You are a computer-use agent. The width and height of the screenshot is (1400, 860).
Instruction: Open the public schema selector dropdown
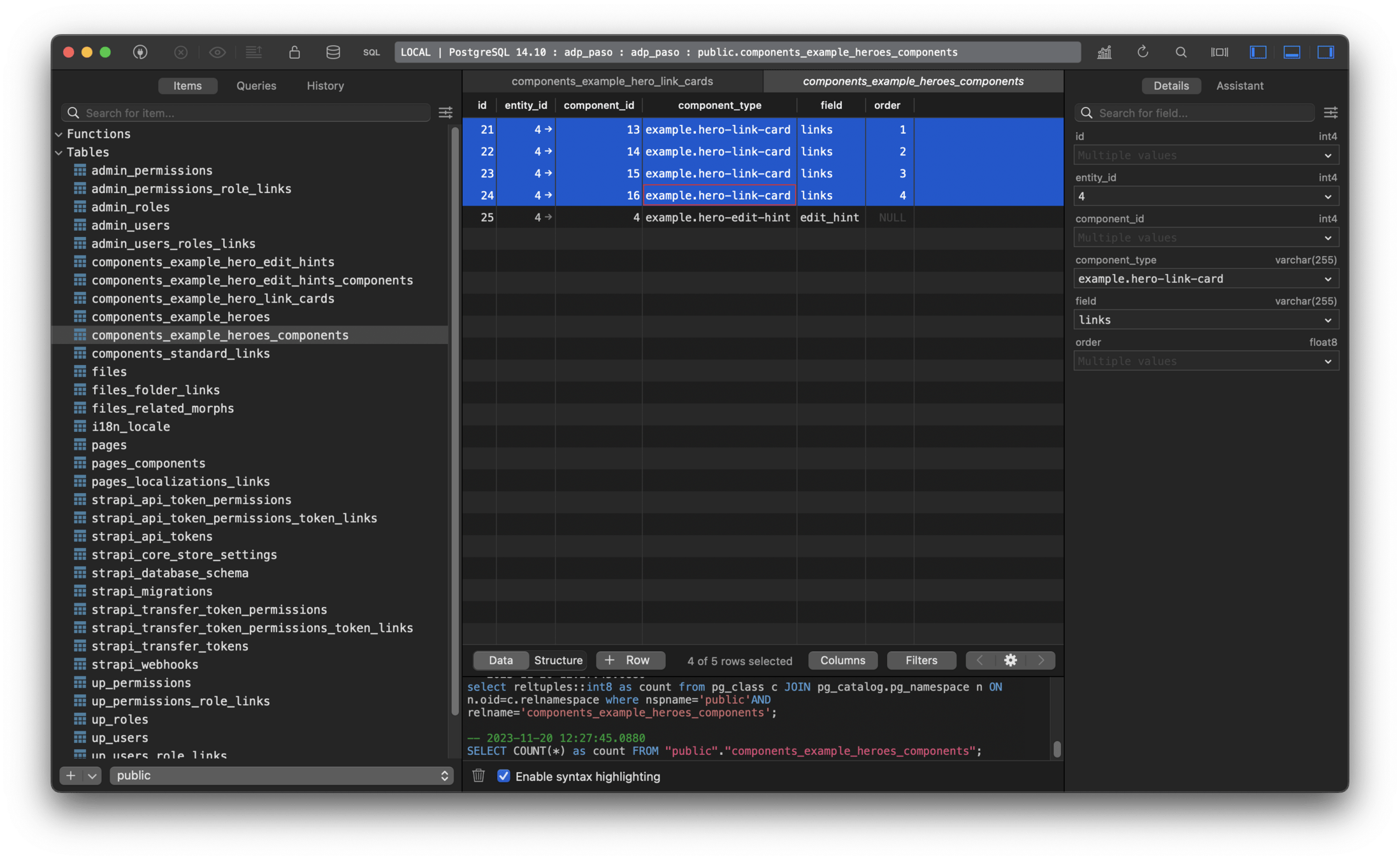281,775
